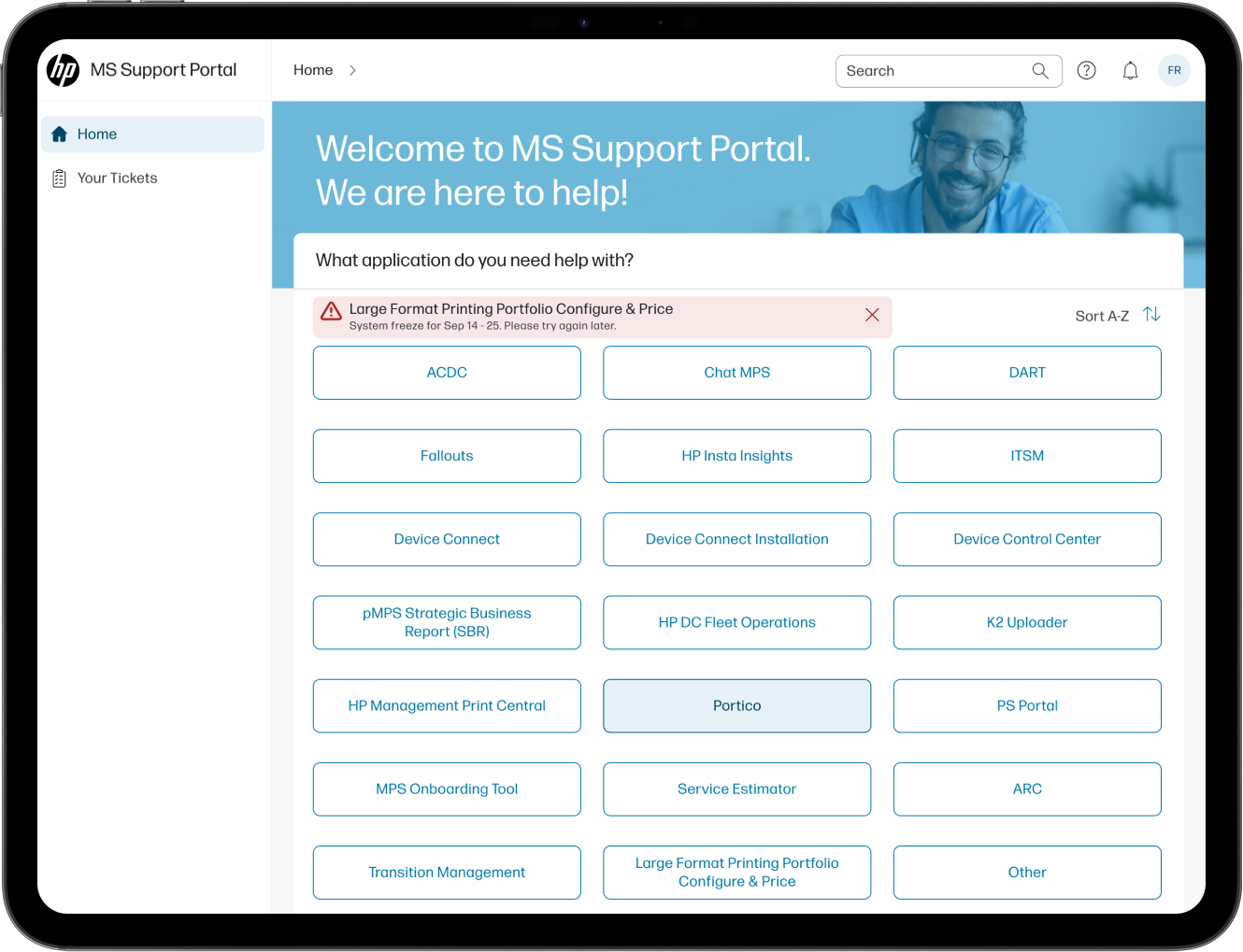Open MPS Onboarding Tool
This screenshot has height=952, width=1243.
pos(447,789)
